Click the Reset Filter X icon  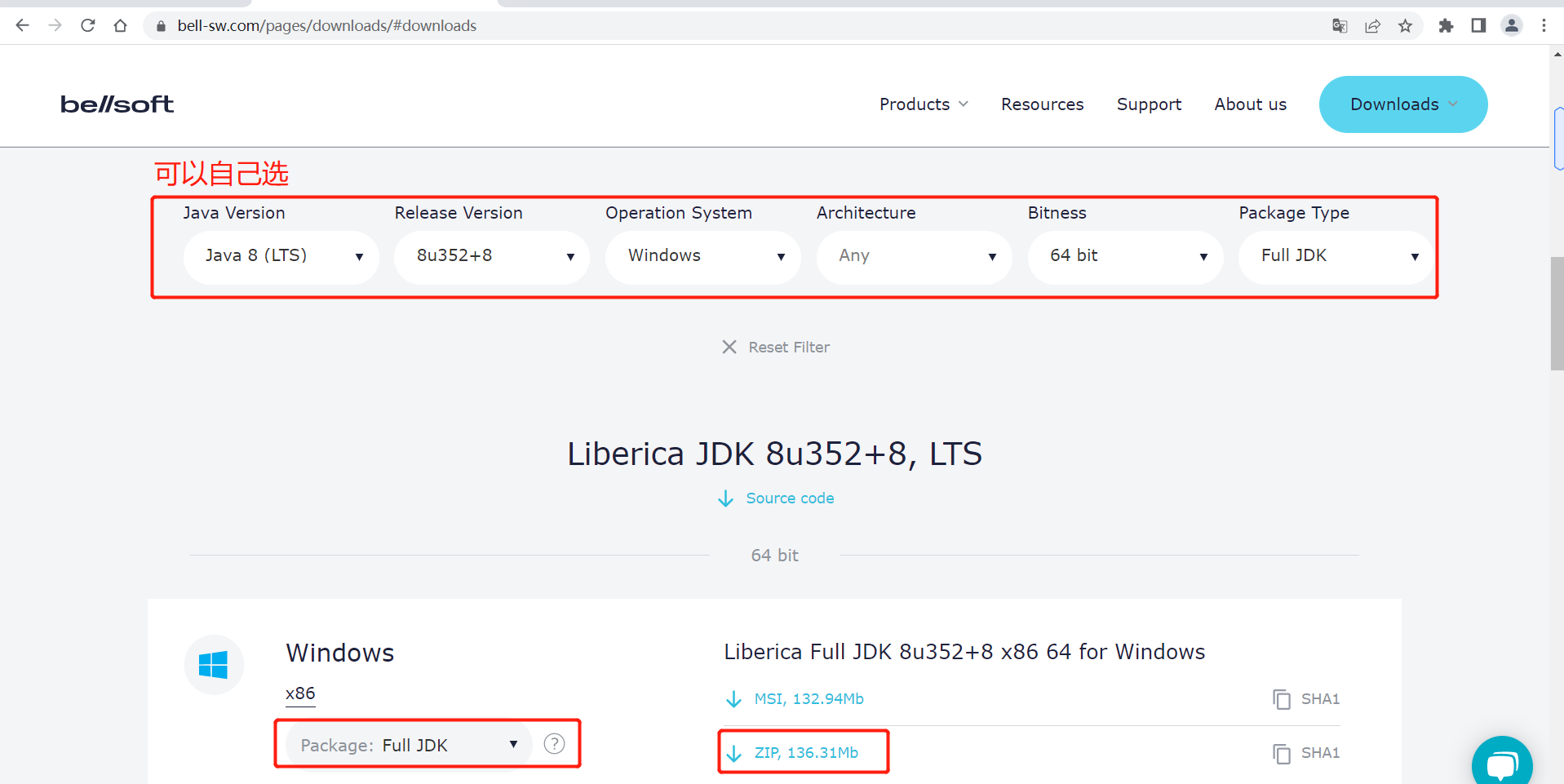pyautogui.click(x=729, y=347)
